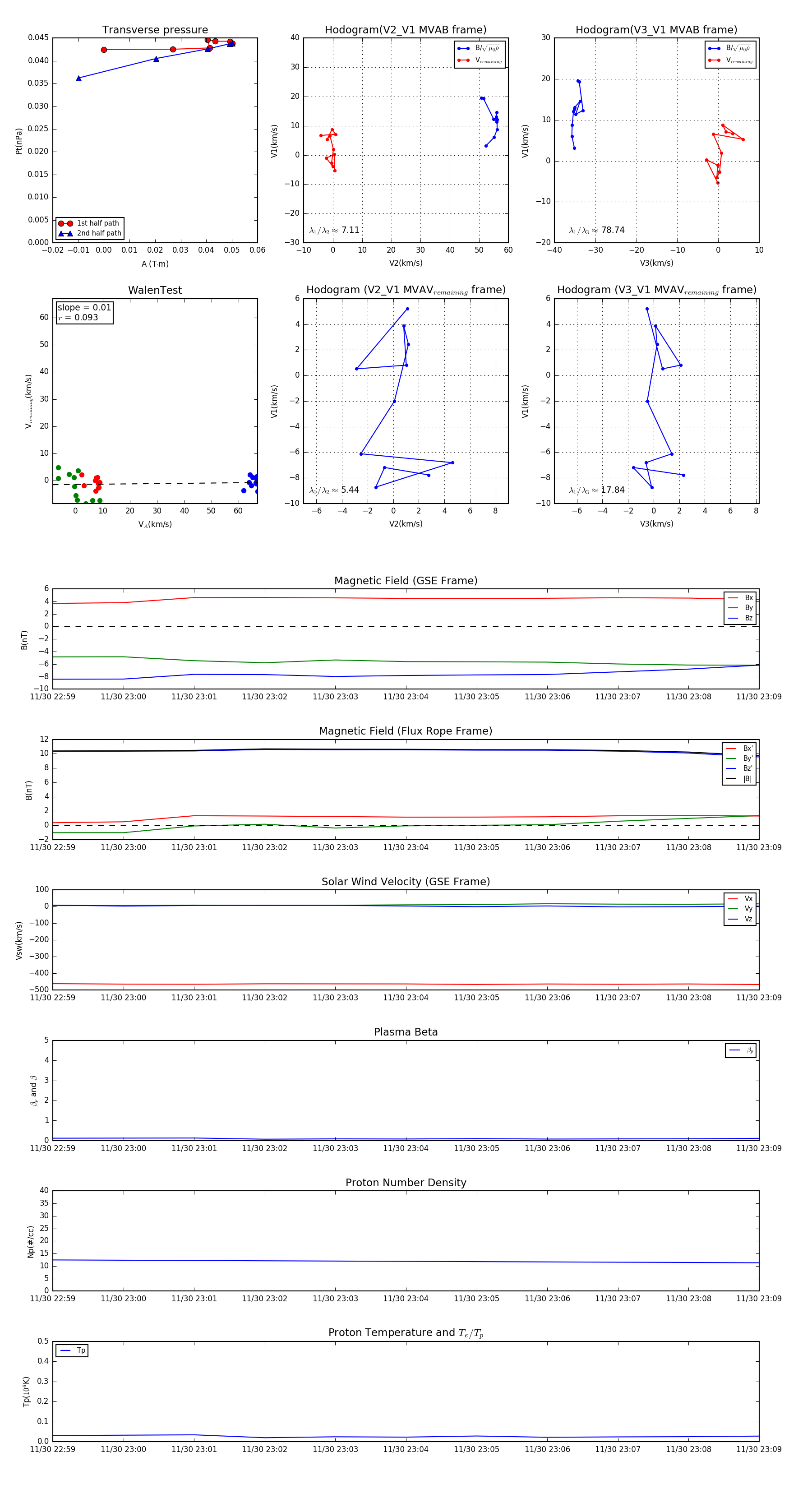
Task: Click the "A (T·m)" x-axis label
Action: pos(155,264)
